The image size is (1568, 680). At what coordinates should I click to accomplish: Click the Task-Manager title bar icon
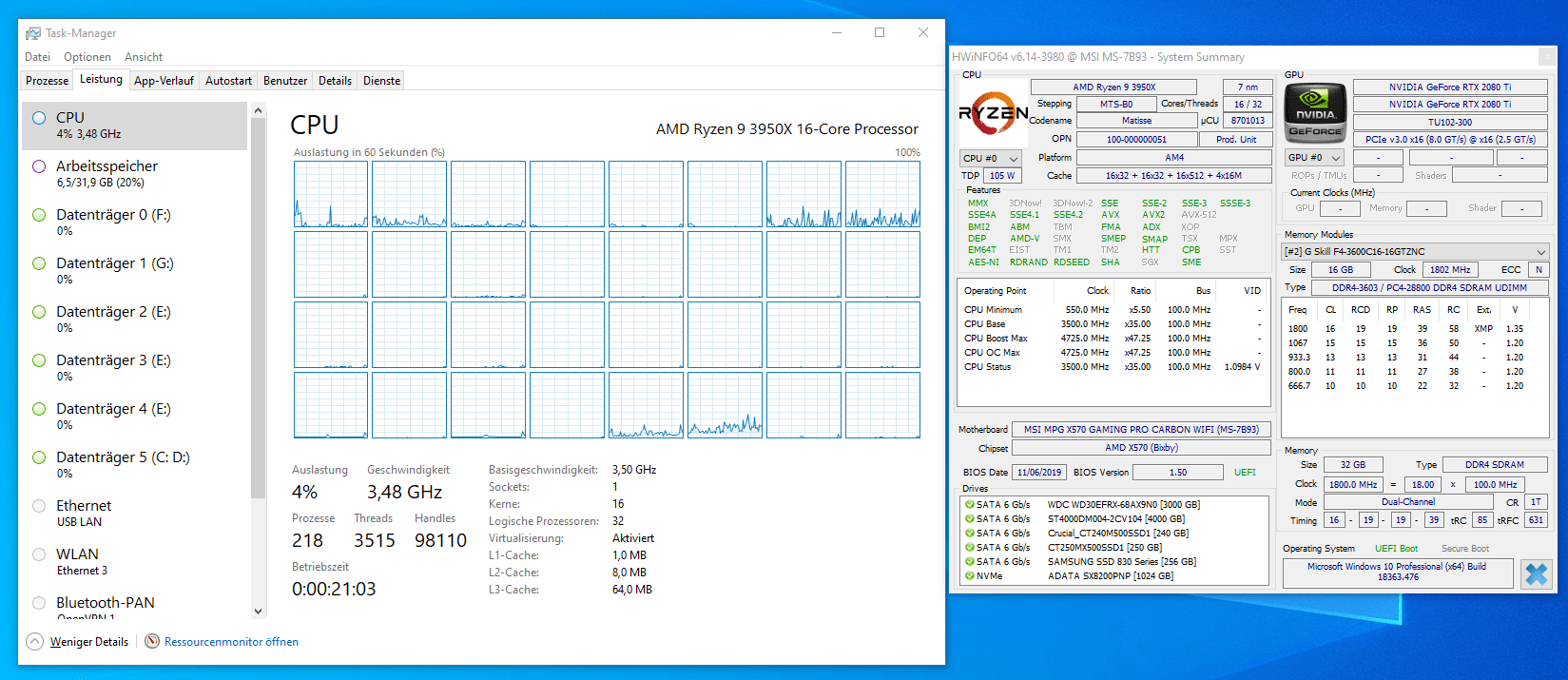pyautogui.click(x=33, y=33)
